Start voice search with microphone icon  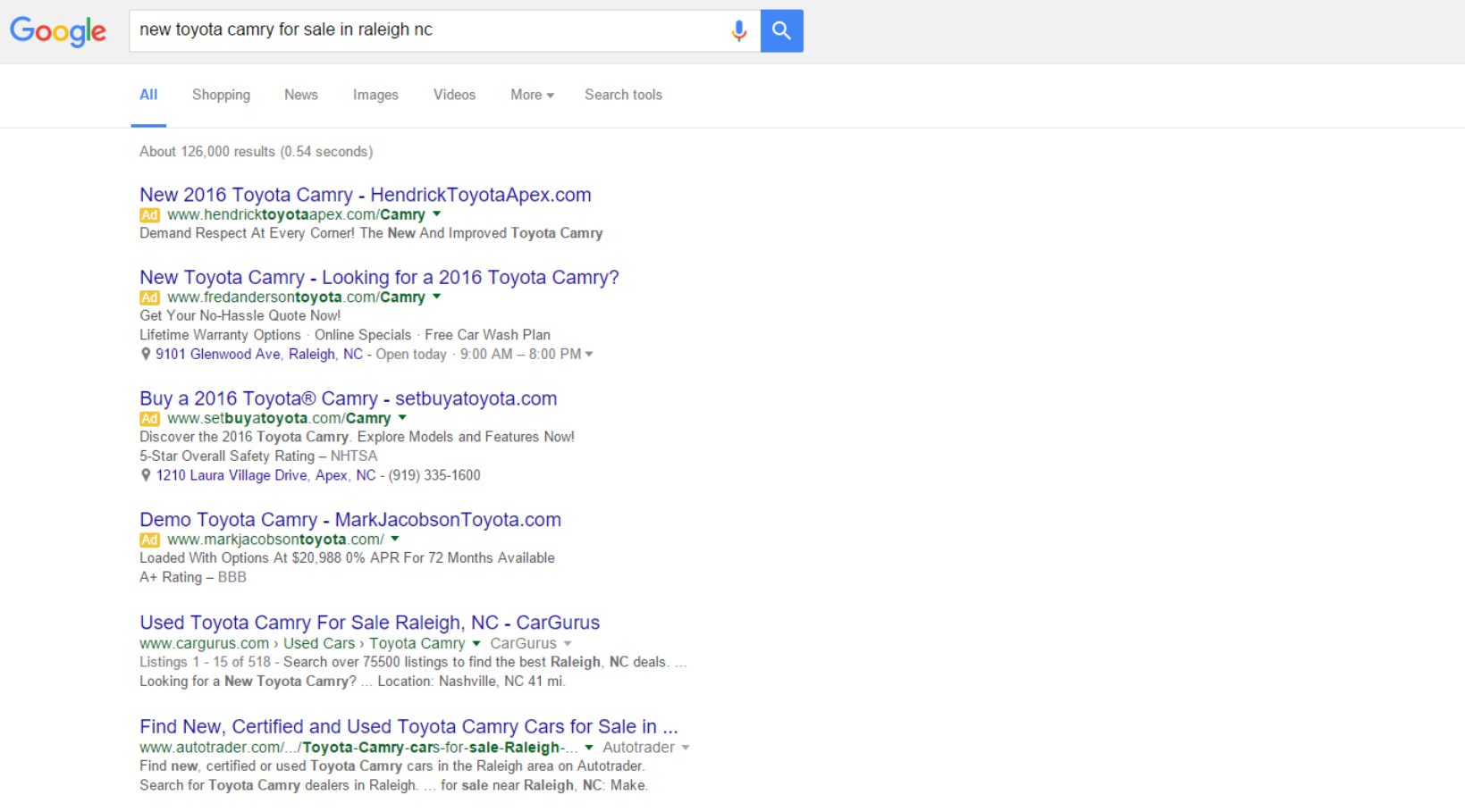(x=738, y=30)
